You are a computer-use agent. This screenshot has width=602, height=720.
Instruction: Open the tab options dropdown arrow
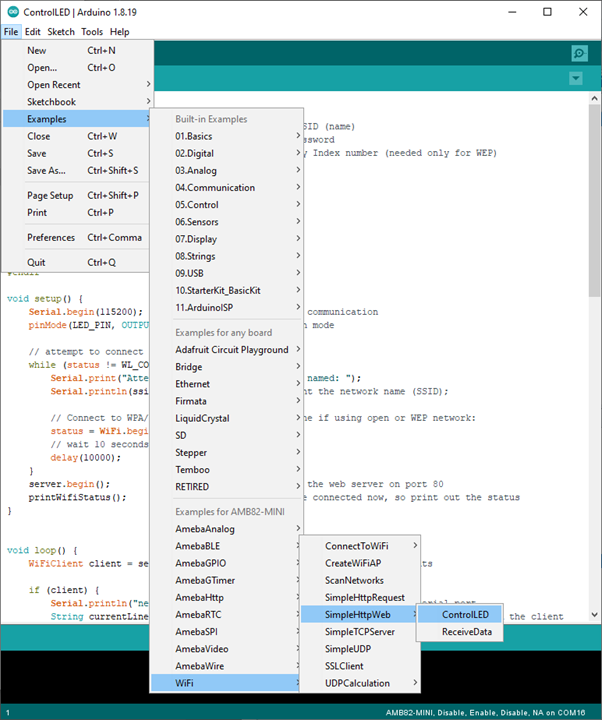point(575,79)
